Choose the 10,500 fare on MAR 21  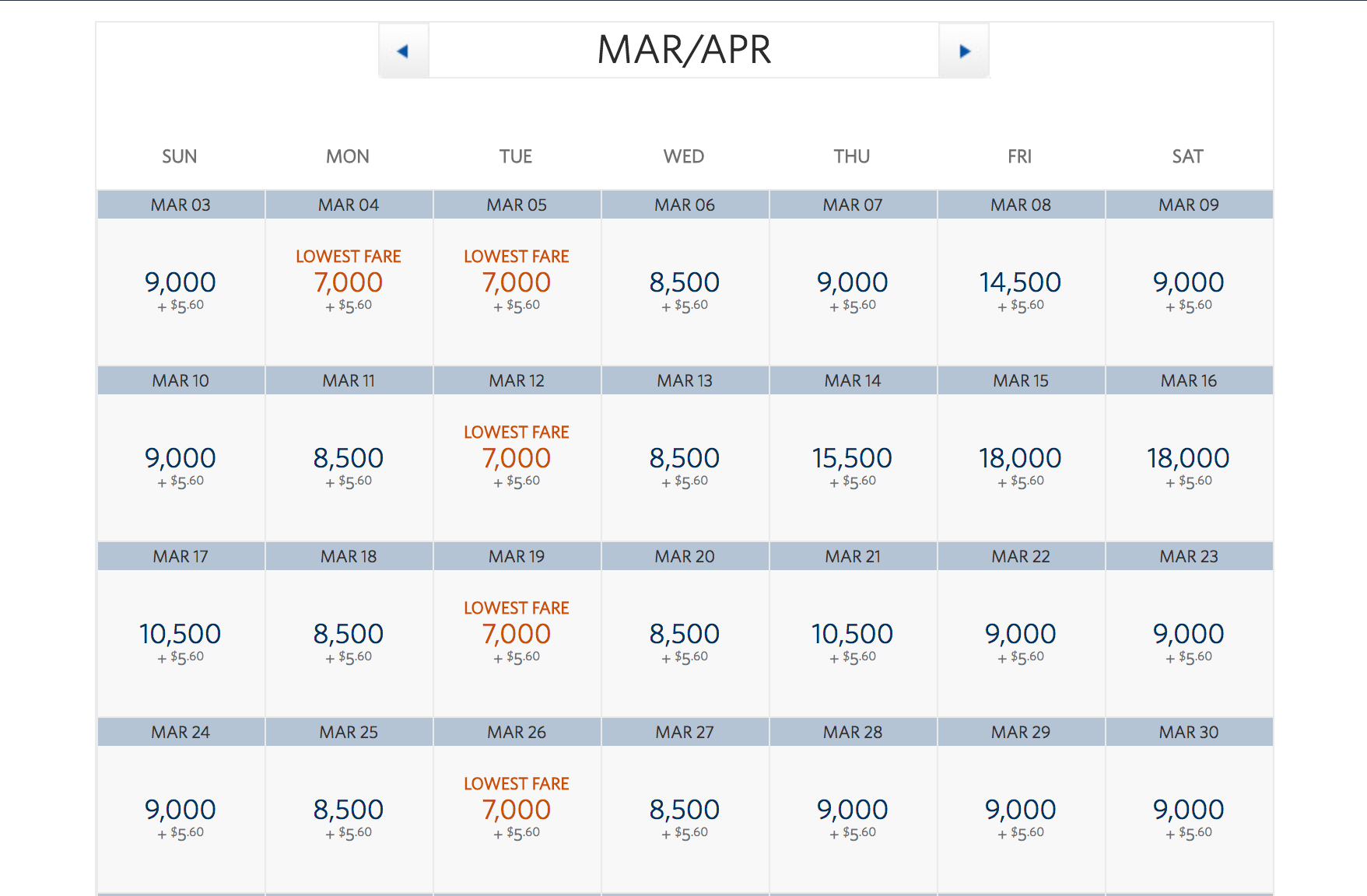(x=852, y=635)
